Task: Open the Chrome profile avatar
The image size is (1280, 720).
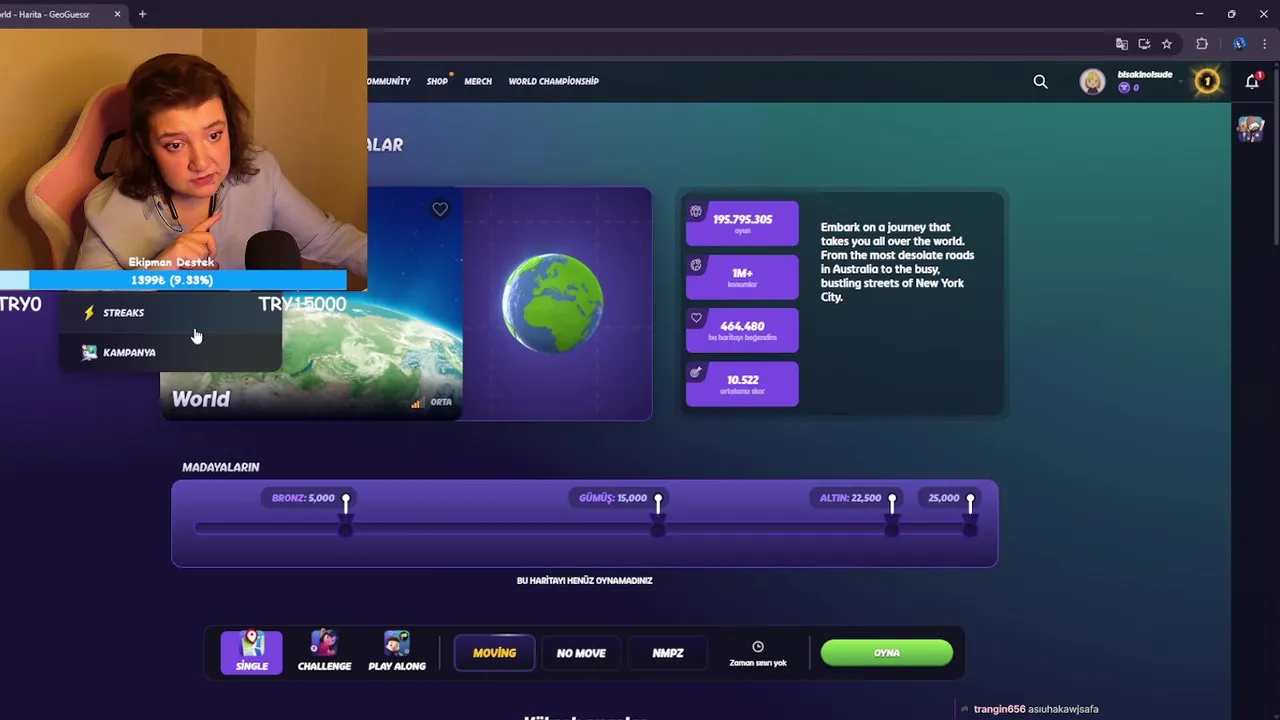Action: pos(1239,44)
